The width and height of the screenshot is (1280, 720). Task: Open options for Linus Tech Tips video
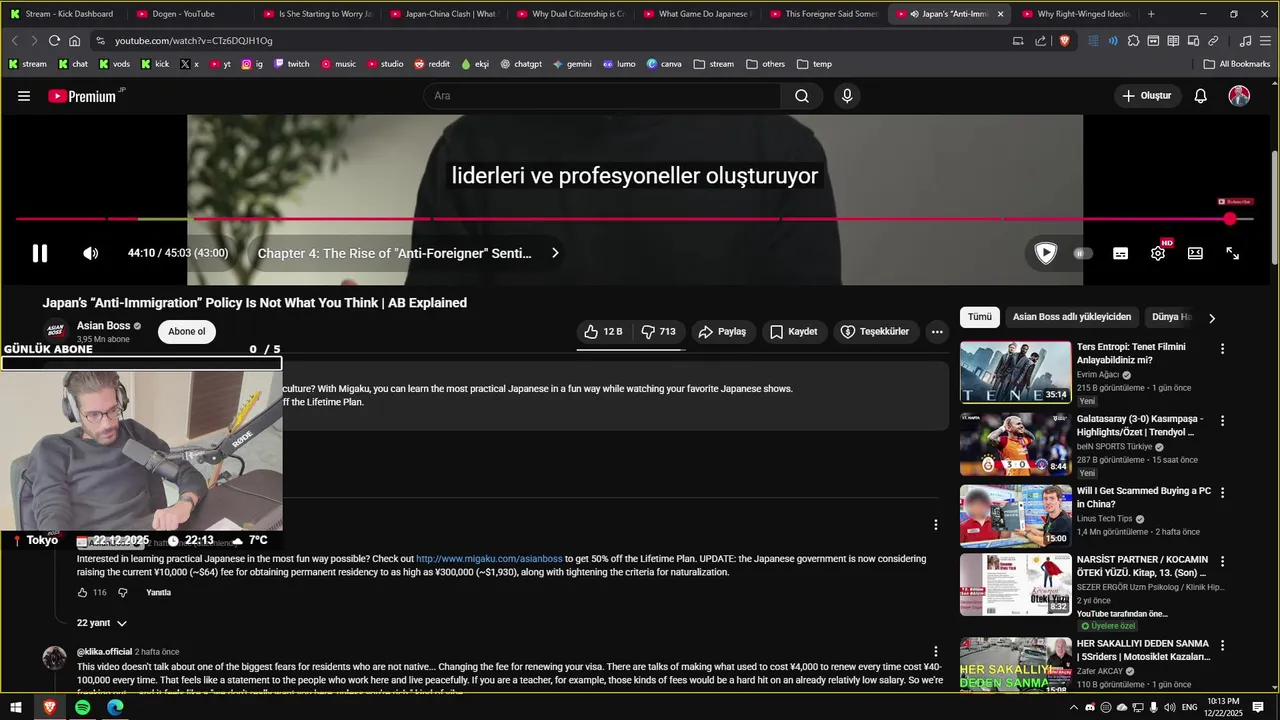point(1222,493)
